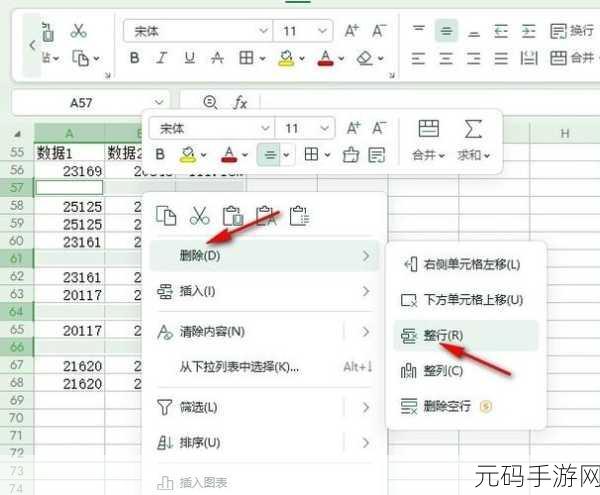Image resolution: width=600 pixels, height=495 pixels.
Task: Click the Name Box showing A57
Action: (81, 103)
